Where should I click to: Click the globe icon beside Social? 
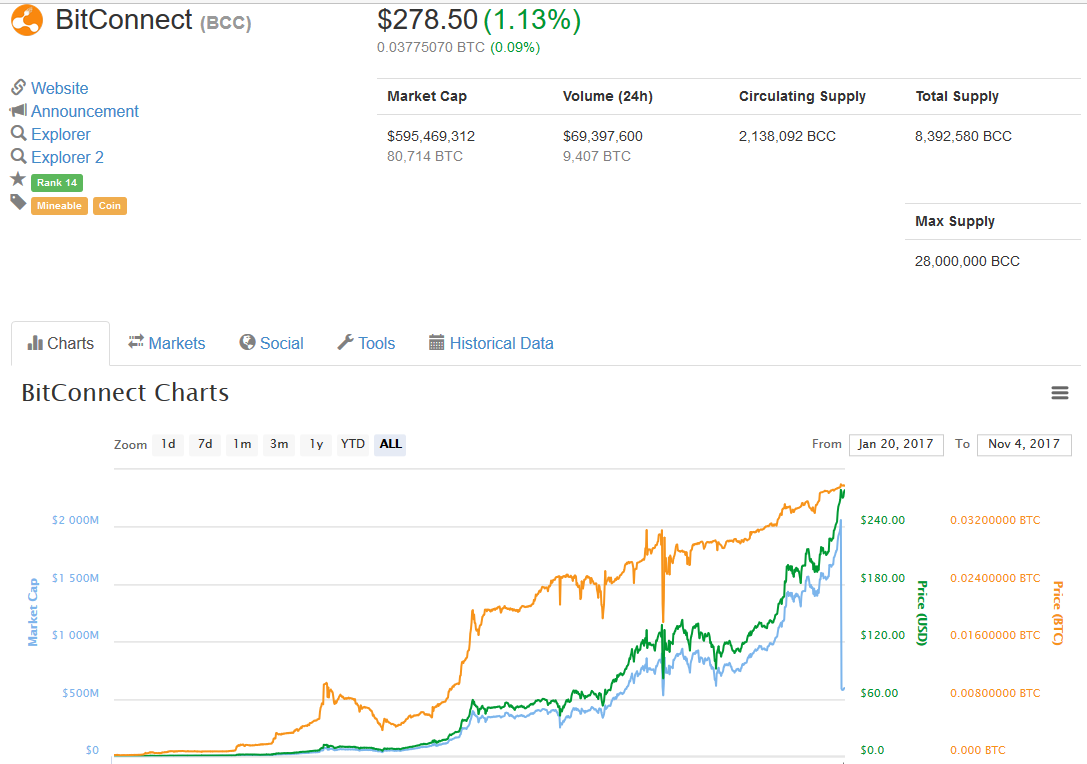[x=247, y=342]
